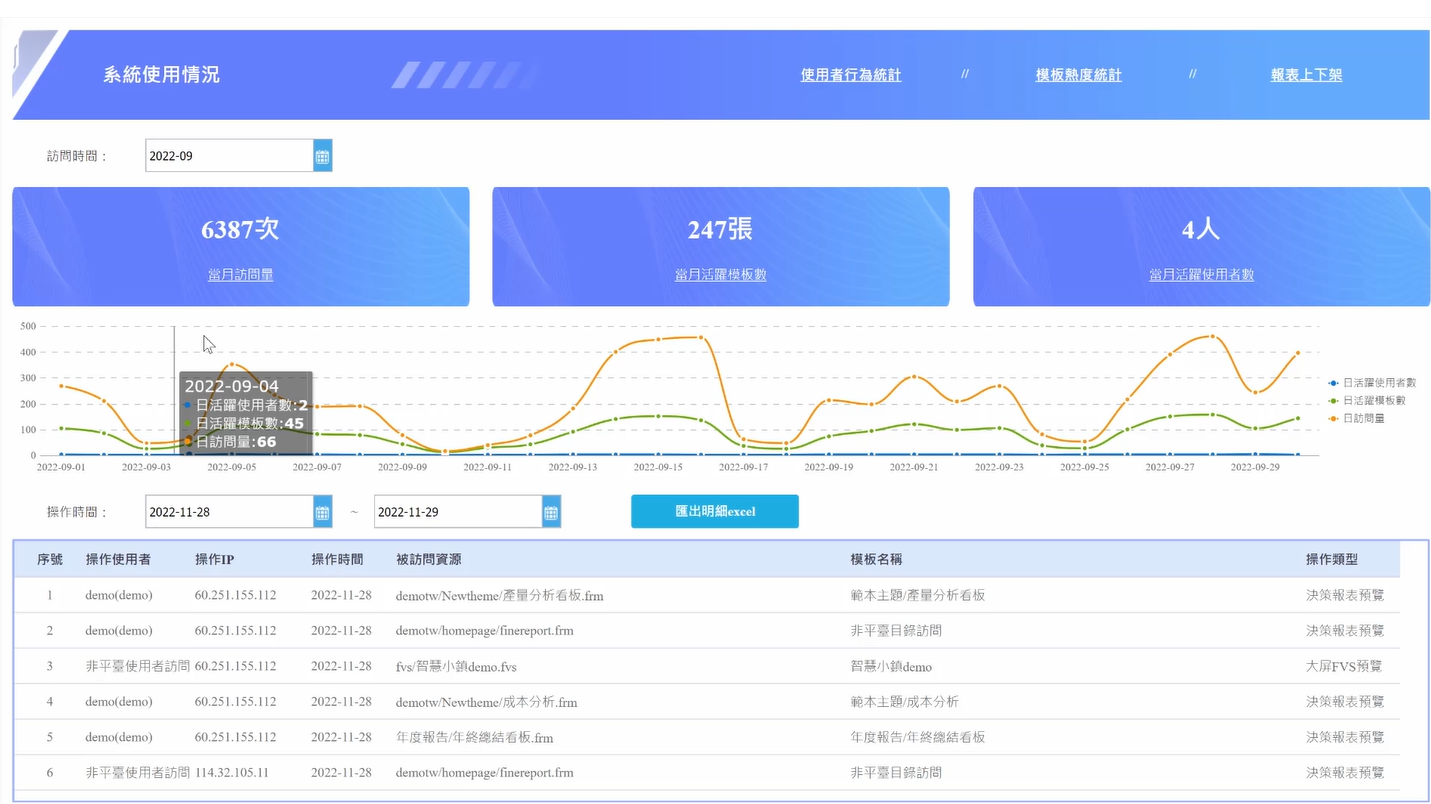
Task: Click 範本主題/成本分析 template name
Action: pyautogui.click(x=905, y=702)
